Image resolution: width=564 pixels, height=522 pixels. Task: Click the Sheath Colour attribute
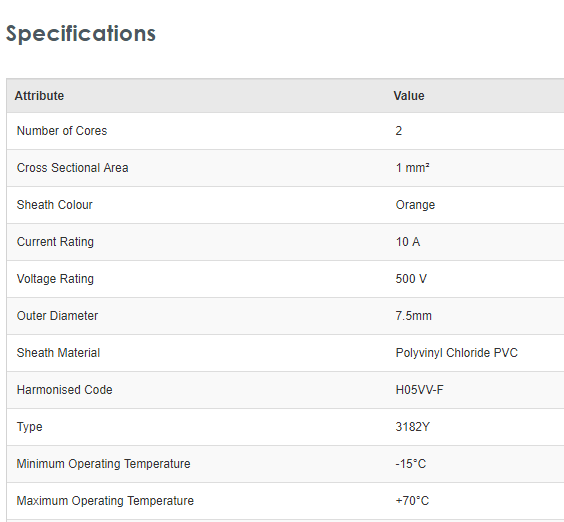[x=55, y=205]
